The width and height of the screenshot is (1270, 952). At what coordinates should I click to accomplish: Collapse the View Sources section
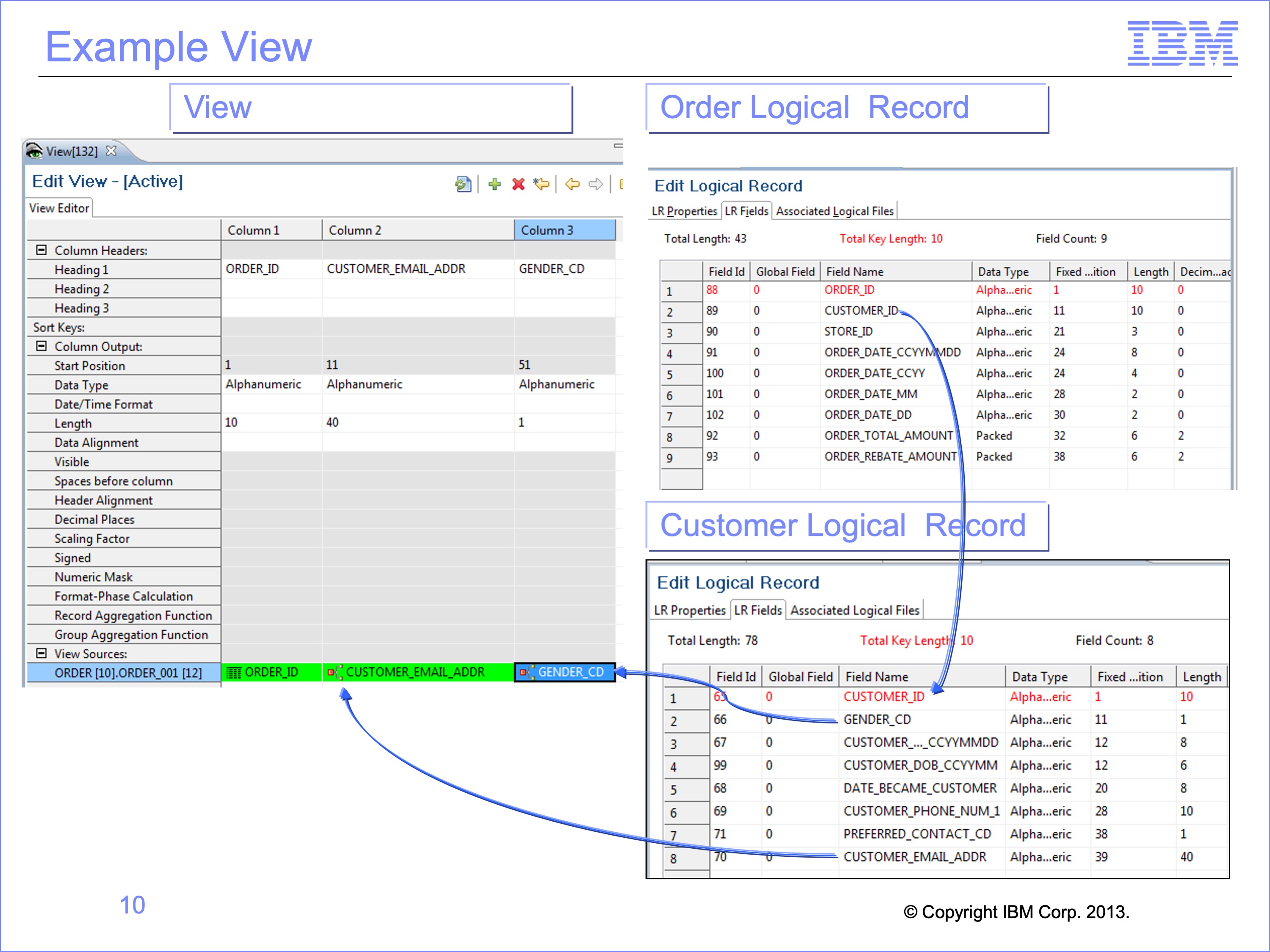42,653
